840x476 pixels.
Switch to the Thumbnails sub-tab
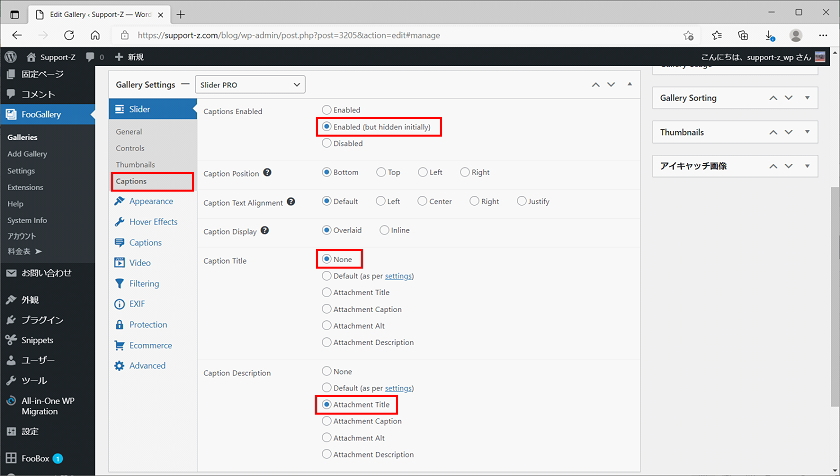coord(135,164)
